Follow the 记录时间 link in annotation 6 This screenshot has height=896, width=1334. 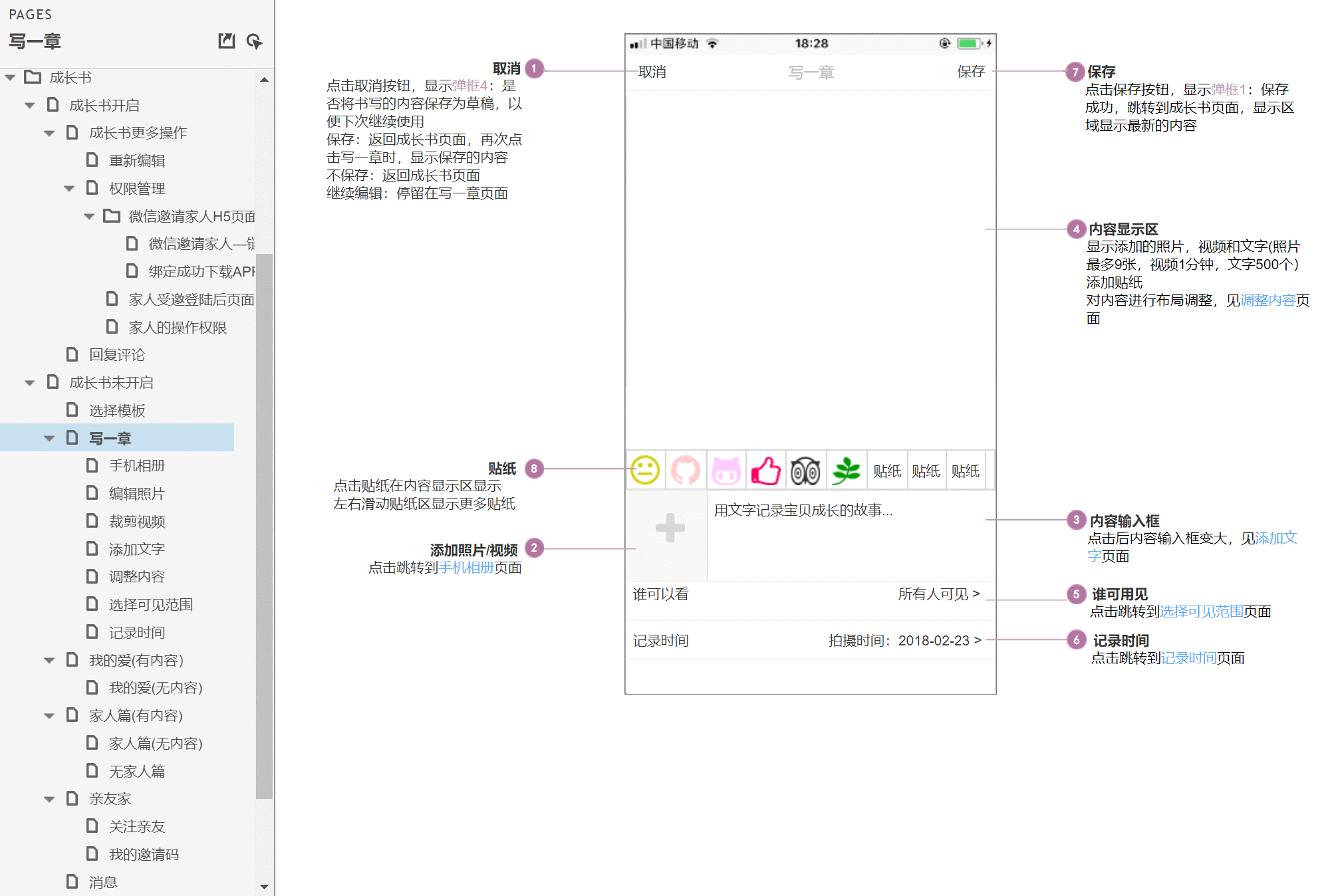coord(1189,658)
